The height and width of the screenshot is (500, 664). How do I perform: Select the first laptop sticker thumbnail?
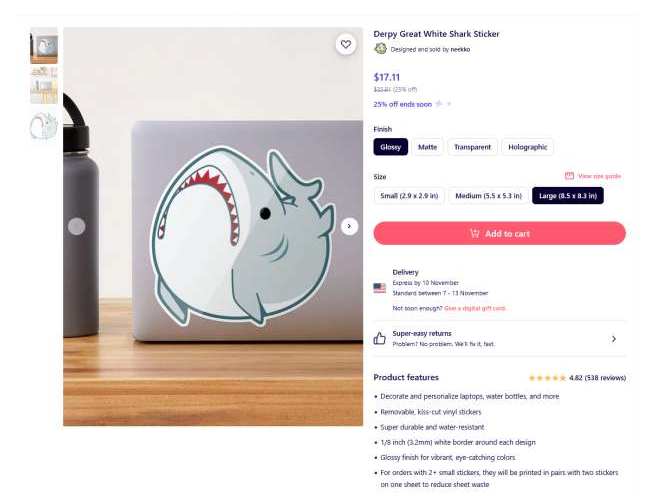[44, 47]
